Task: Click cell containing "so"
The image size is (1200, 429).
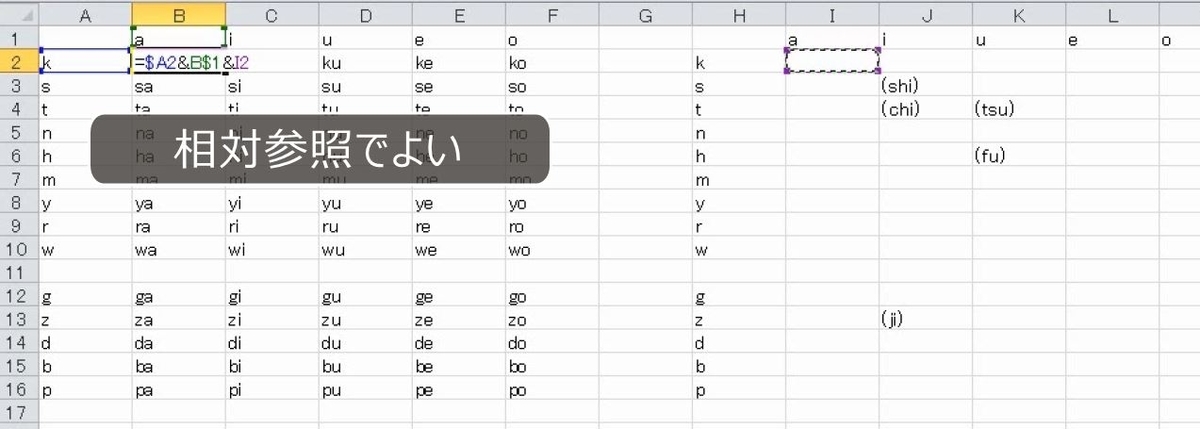Action: (x=552, y=87)
